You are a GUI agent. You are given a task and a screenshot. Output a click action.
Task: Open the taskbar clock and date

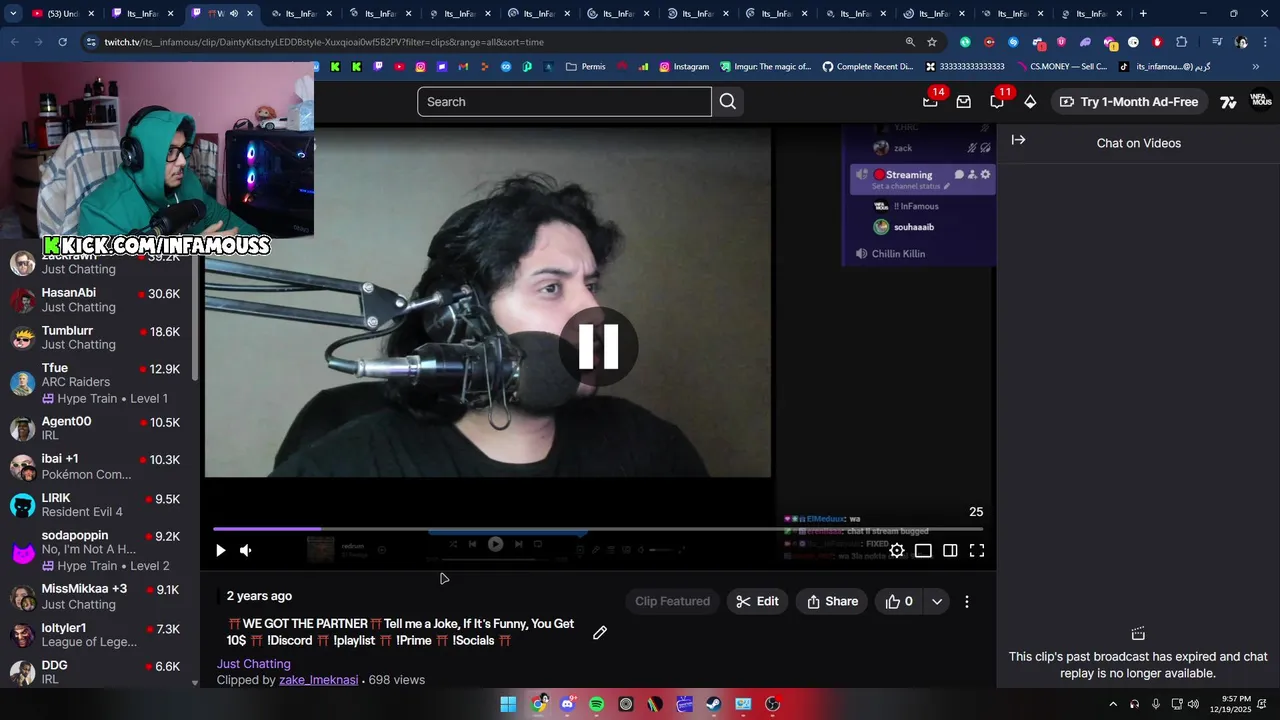click(1232, 704)
